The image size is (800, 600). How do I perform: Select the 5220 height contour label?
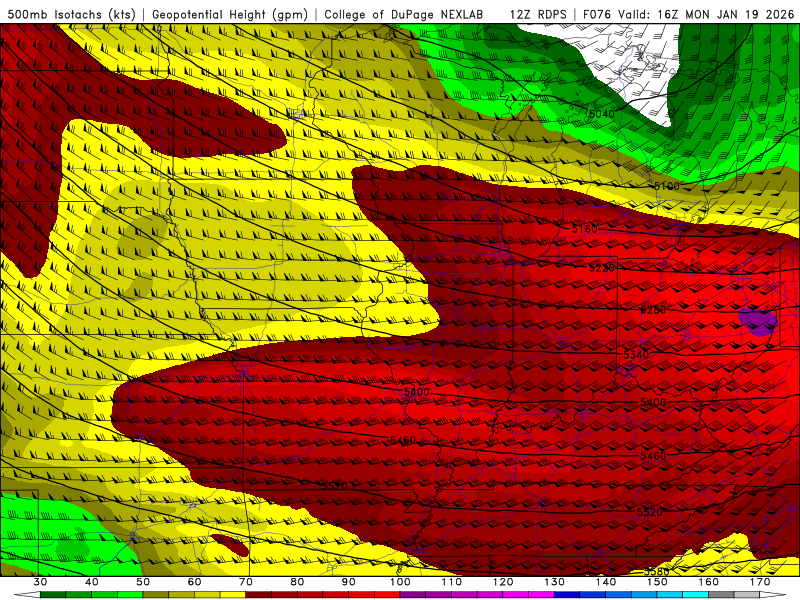pyautogui.click(x=602, y=267)
